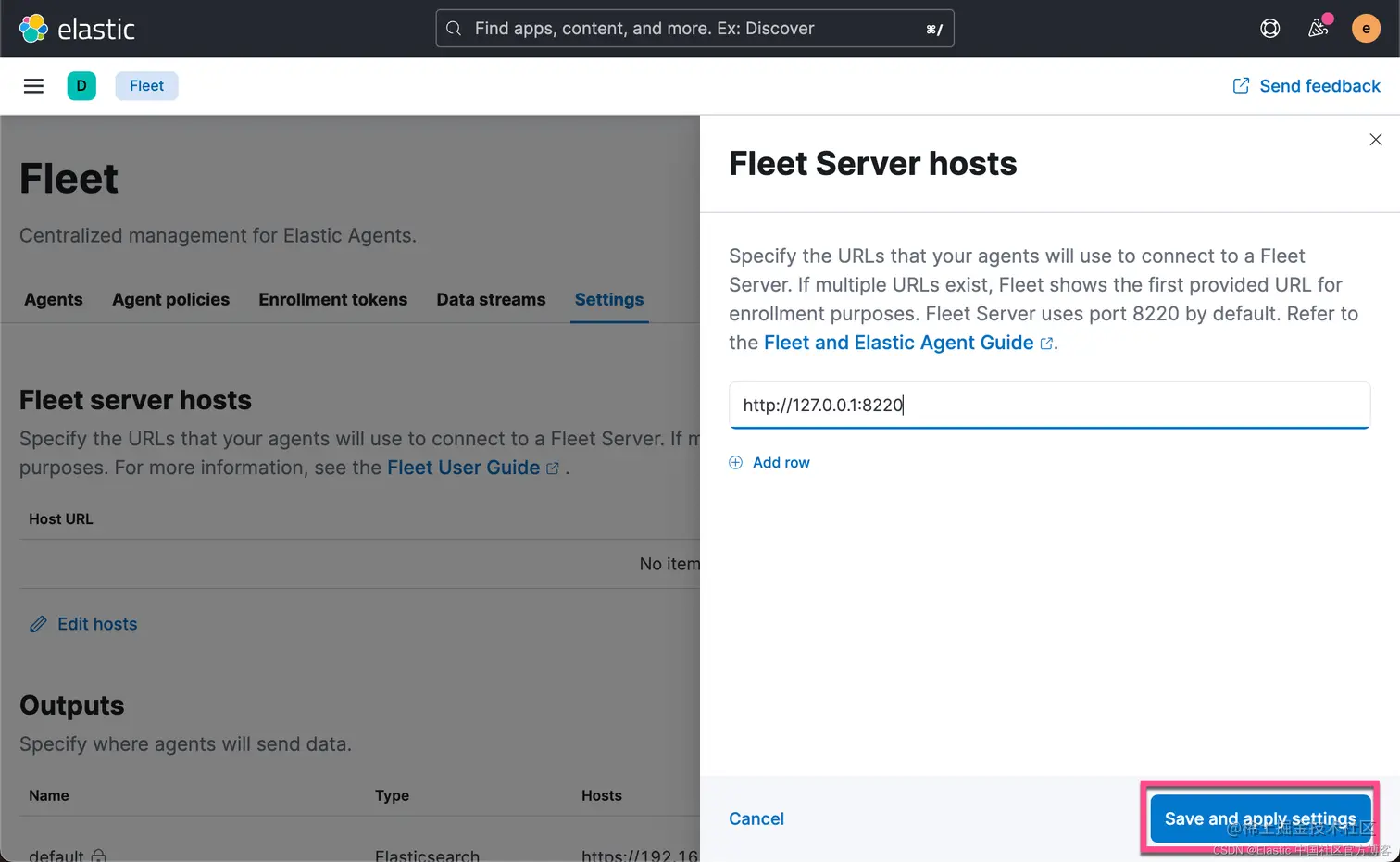1400x862 pixels.
Task: Click the search magnifier icon
Action: pos(454,29)
